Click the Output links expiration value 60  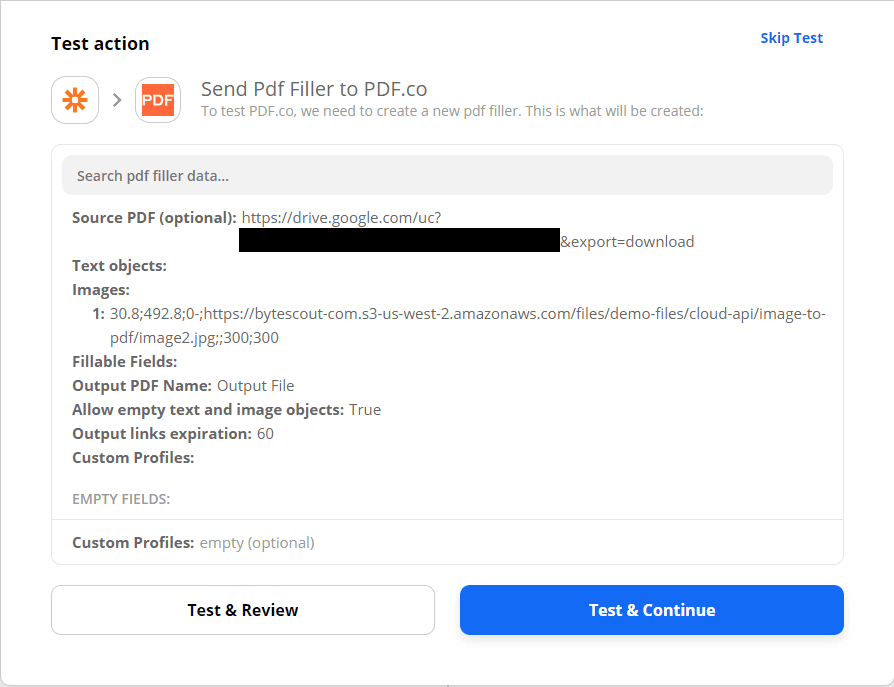point(265,433)
